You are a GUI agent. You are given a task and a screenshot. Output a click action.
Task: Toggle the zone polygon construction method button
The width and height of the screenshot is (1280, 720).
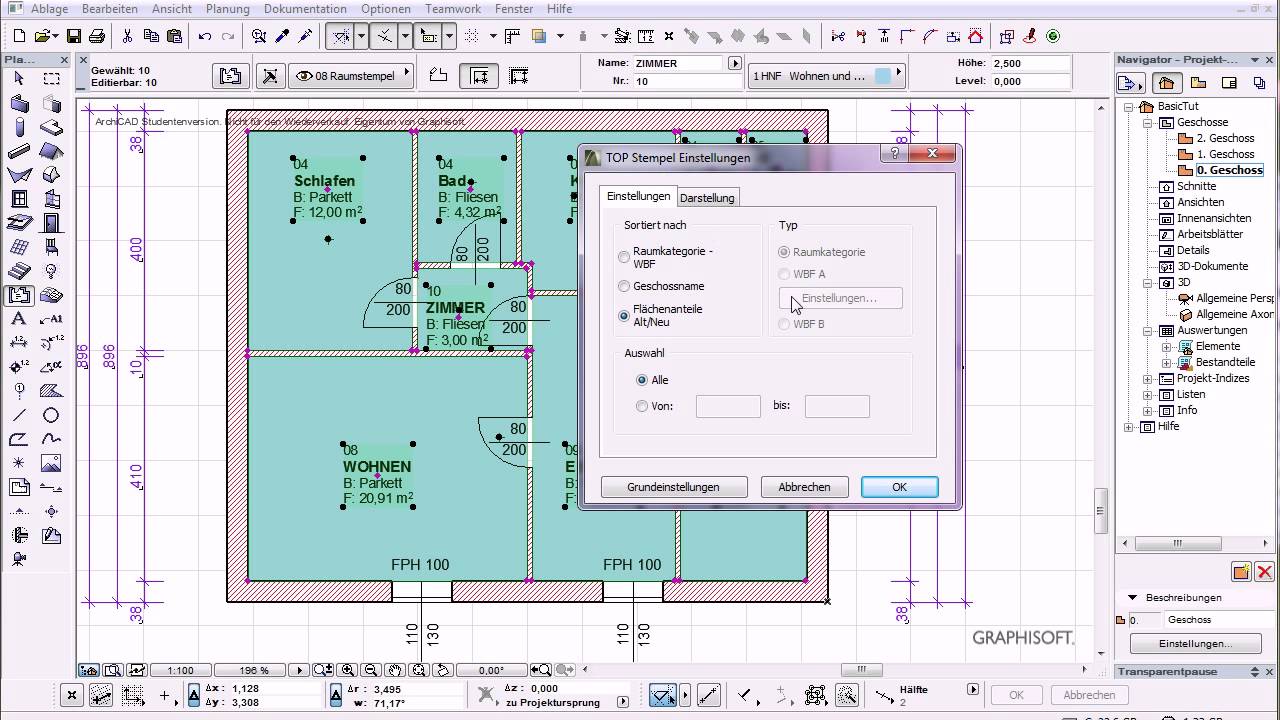(x=438, y=75)
